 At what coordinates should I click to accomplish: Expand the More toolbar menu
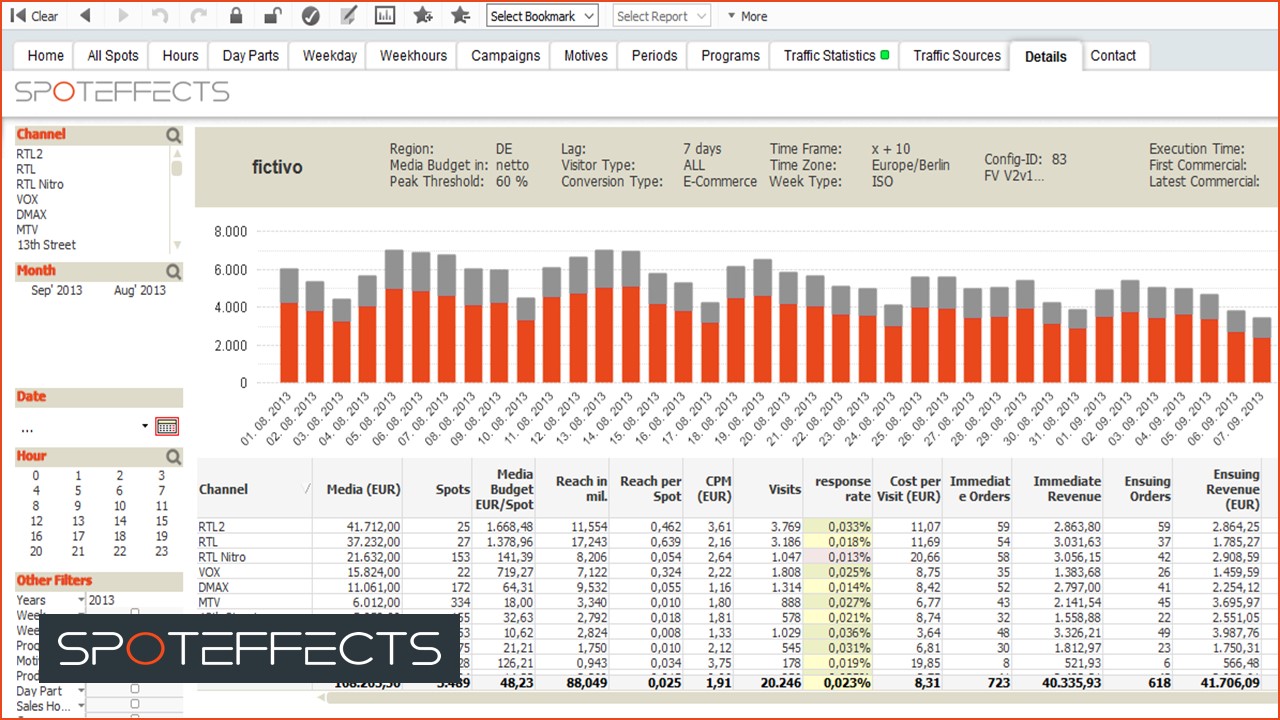tap(747, 16)
